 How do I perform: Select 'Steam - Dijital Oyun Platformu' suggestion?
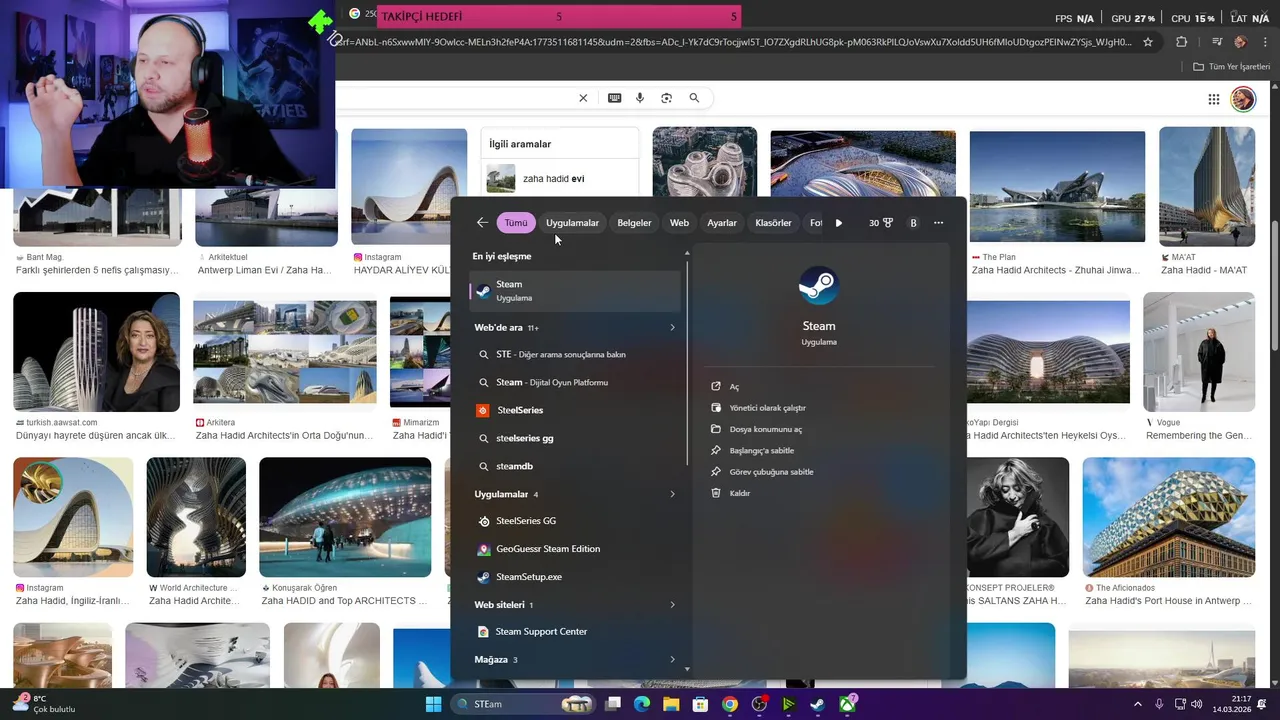575,382
